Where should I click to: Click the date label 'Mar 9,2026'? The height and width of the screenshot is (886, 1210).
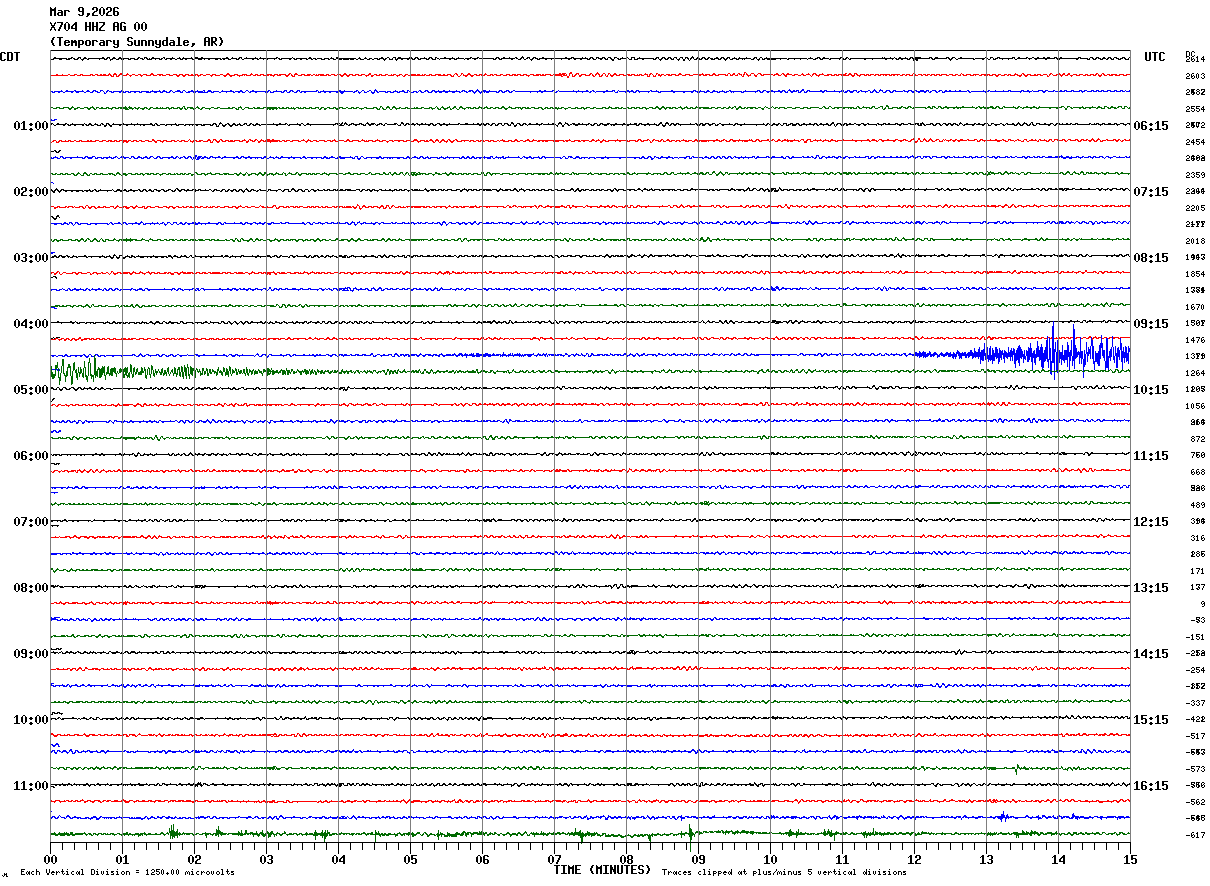pyautogui.click(x=84, y=12)
